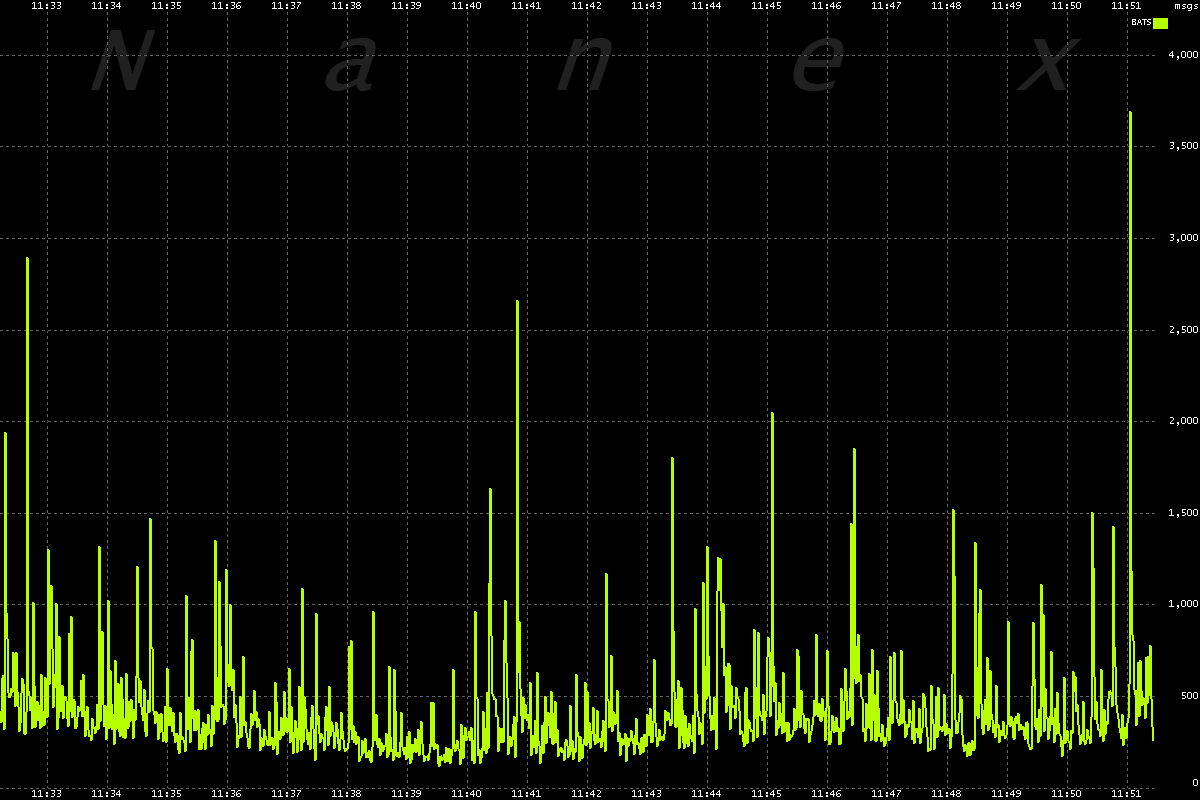Viewport: 1200px width, 800px height.
Task: Click 11:43 on the bottom time axis
Action: pos(646,793)
